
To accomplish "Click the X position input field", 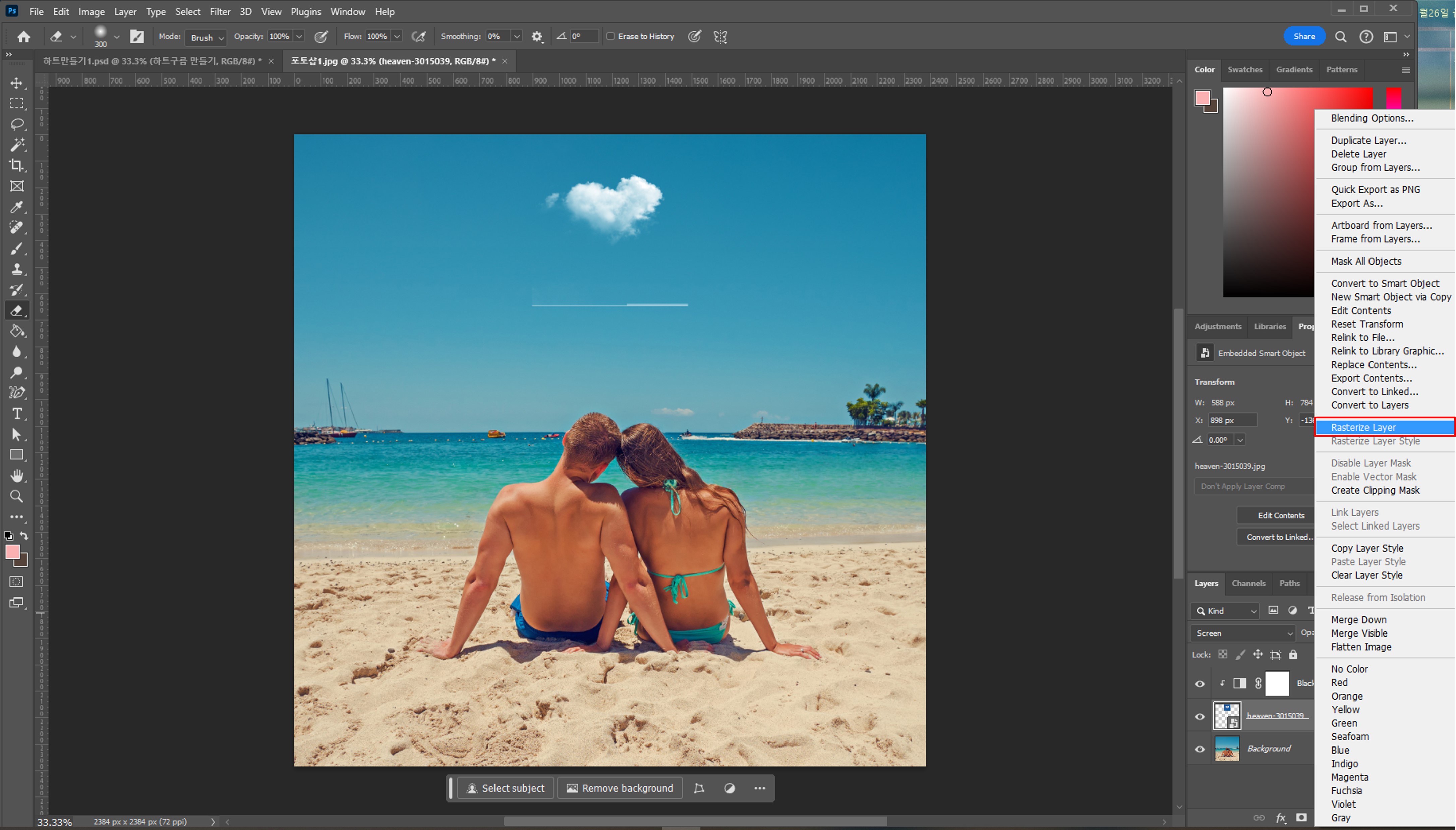I will (1232, 420).
